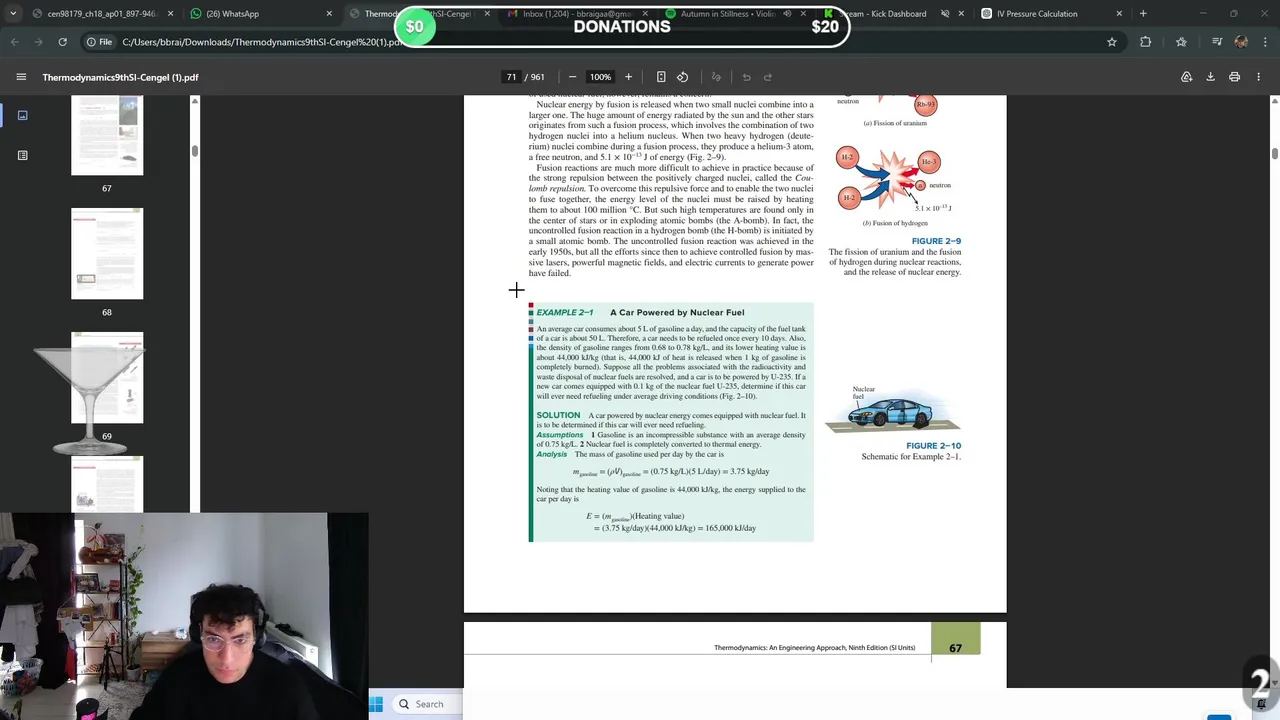Image resolution: width=1280 pixels, height=720 pixels.
Task: Open PDF viewer more actions menu
Action: tap(1258, 77)
